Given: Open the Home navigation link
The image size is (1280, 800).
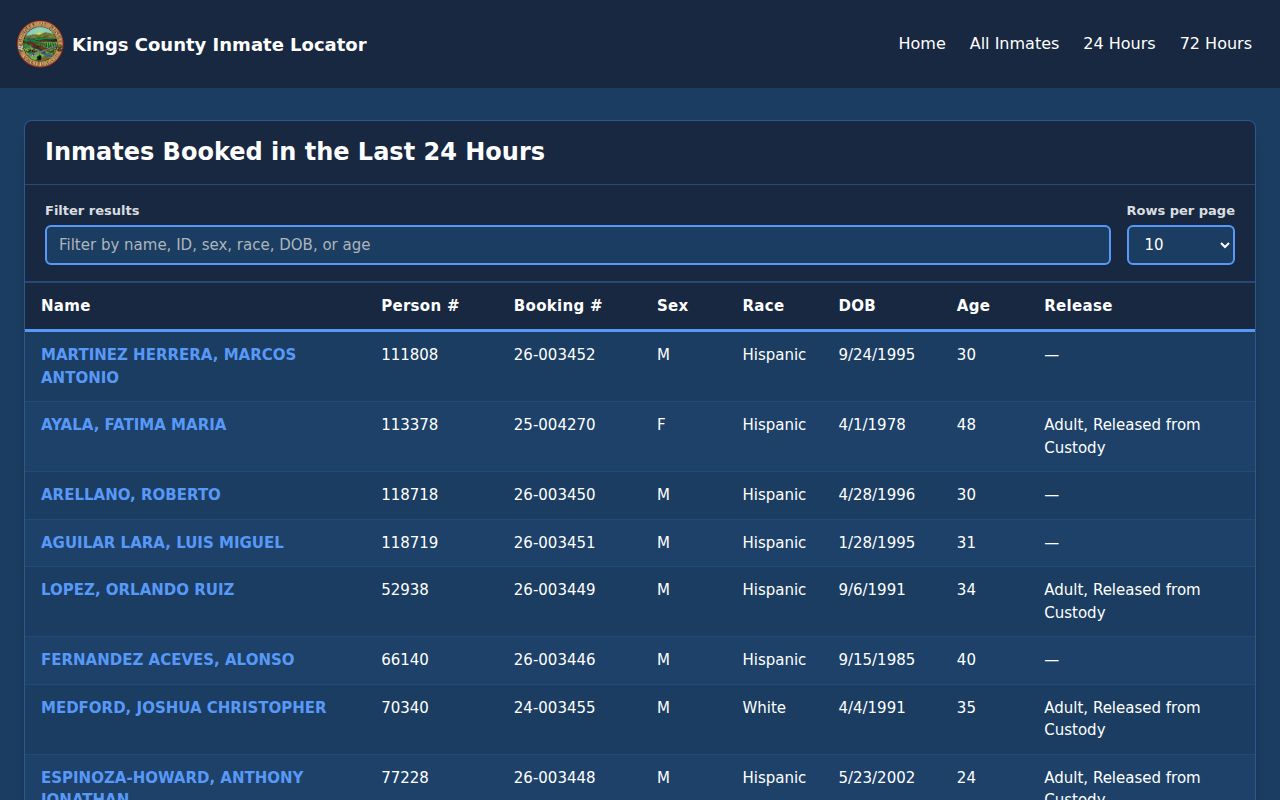Looking at the screenshot, I should tap(922, 44).
